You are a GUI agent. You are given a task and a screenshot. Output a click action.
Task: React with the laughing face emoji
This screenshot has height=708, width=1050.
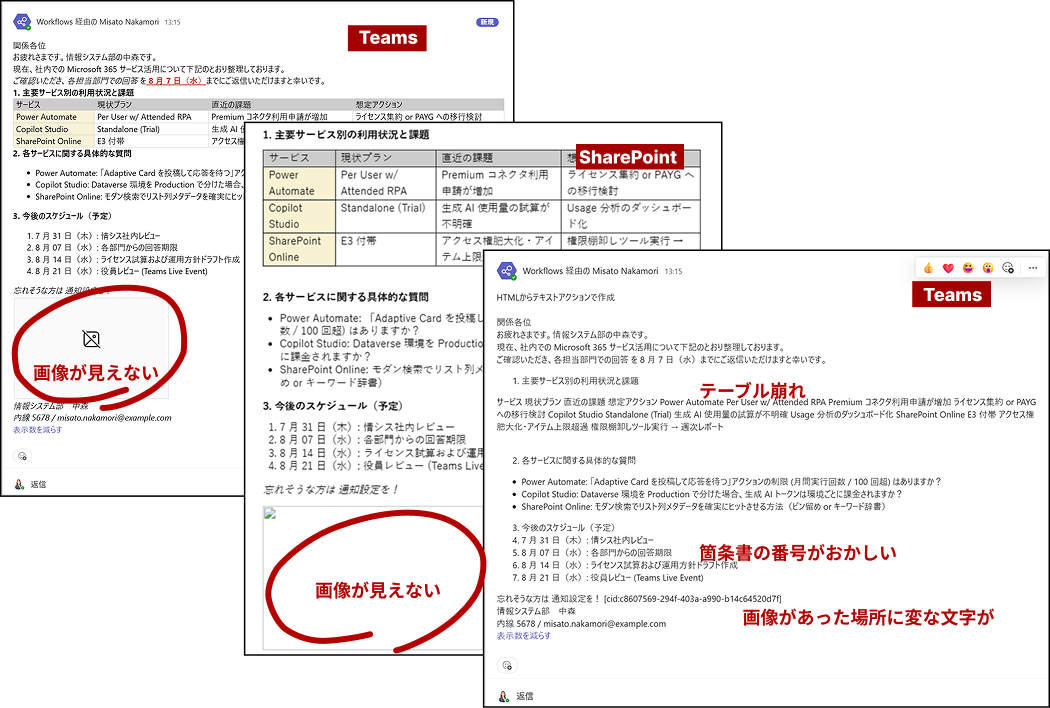coord(968,268)
